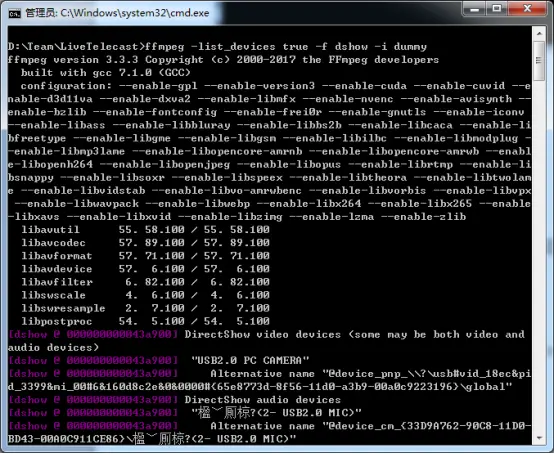554x454 pixels.
Task: Click the "USB2.0 PC CAMERA" device name
Action: point(250,360)
